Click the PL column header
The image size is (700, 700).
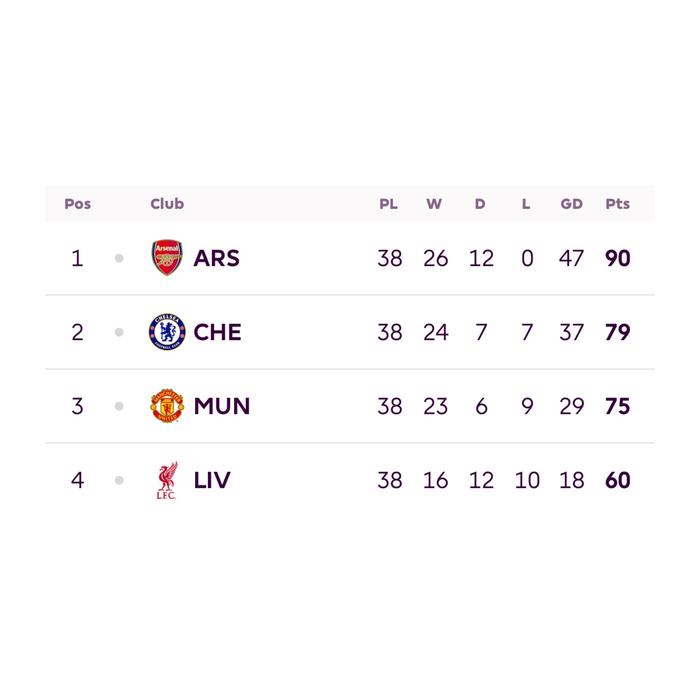[388, 204]
